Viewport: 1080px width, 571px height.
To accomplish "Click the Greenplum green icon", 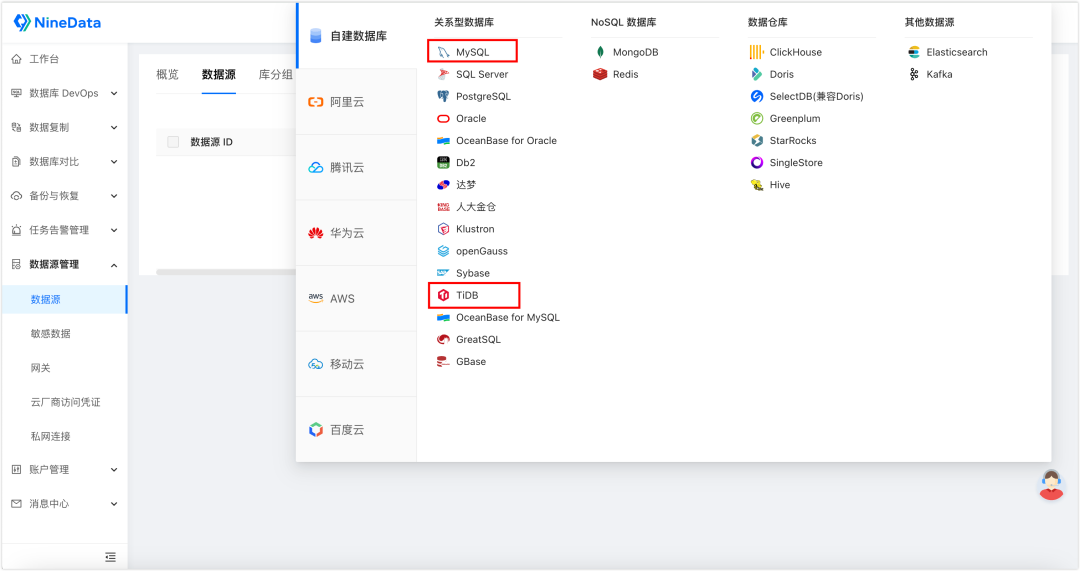I will click(757, 118).
